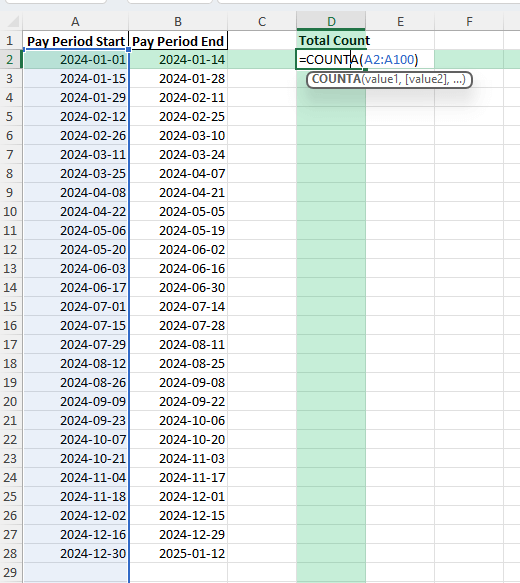Click cell containing 2025-01-12

(178, 553)
